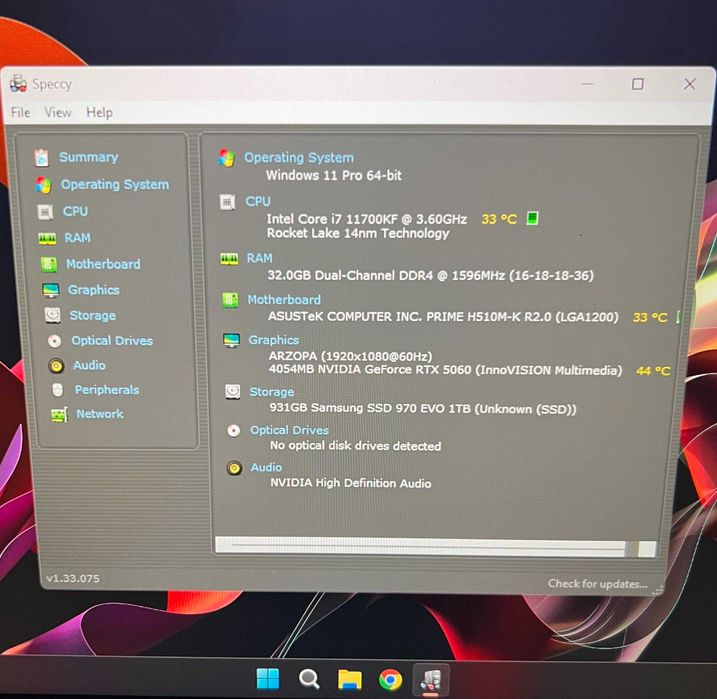Click the Windows flag icon in summary pane
The image size is (717, 699).
click(x=226, y=158)
